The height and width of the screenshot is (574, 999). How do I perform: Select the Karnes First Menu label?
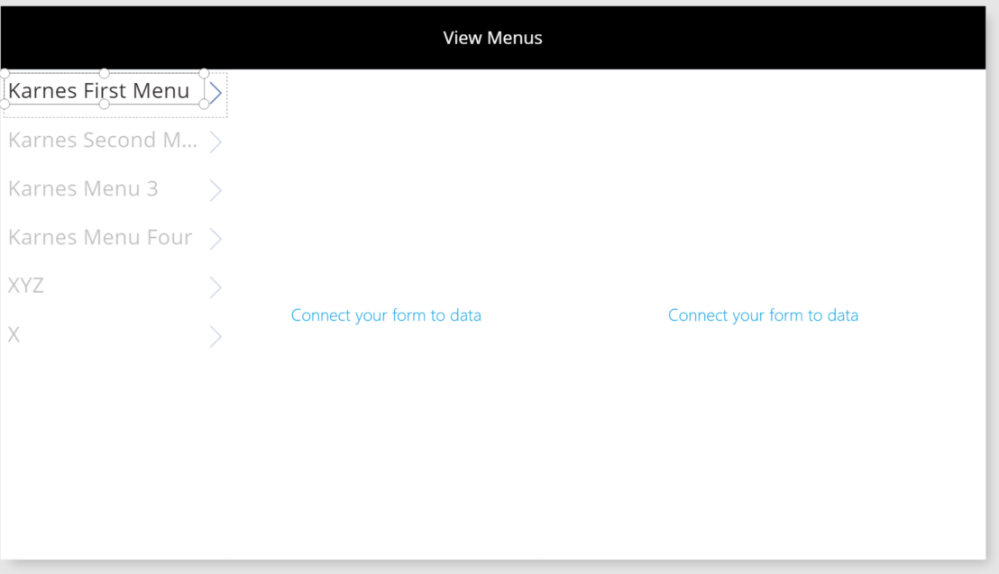click(x=99, y=91)
